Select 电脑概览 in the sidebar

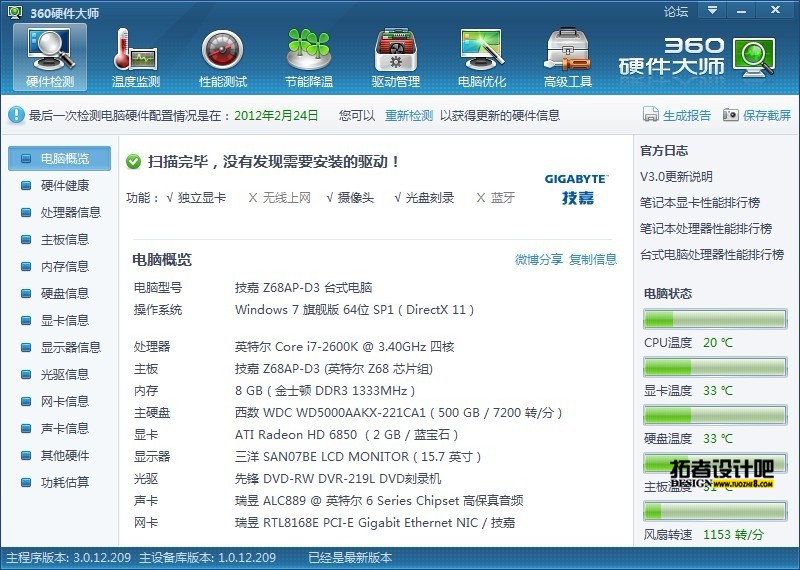click(59, 158)
